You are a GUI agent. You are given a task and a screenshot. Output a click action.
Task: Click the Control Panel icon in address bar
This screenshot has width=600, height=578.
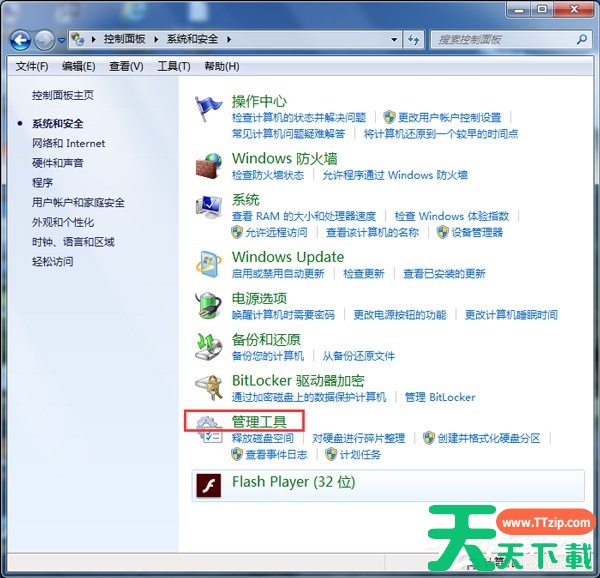(78, 39)
